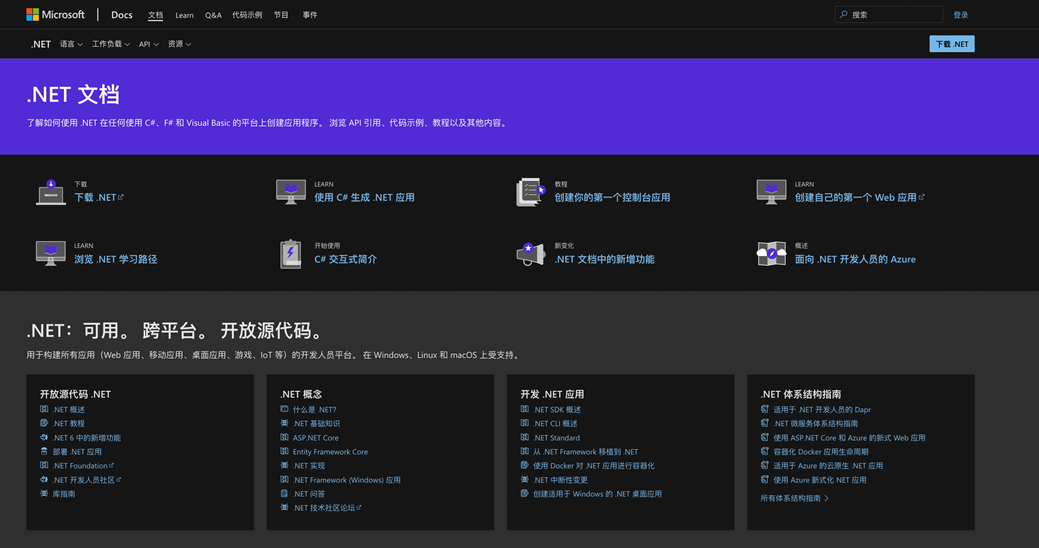Open 使用 Azure 新式化 NET 应用 link
This screenshot has height=548, width=1039.
pyautogui.click(x=820, y=480)
